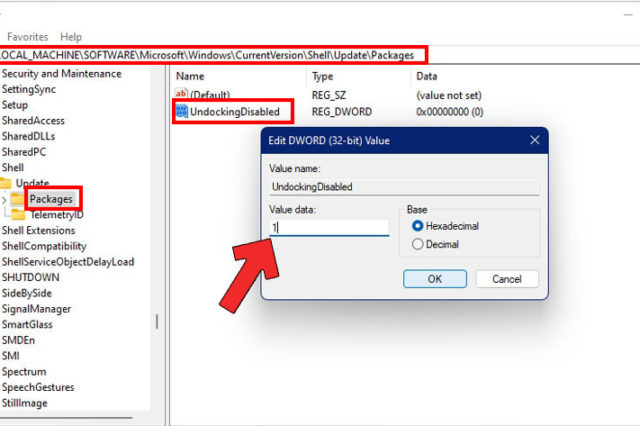Select the SideBySide key
Image resolution: width=640 pixels, height=426 pixels.
point(27,293)
